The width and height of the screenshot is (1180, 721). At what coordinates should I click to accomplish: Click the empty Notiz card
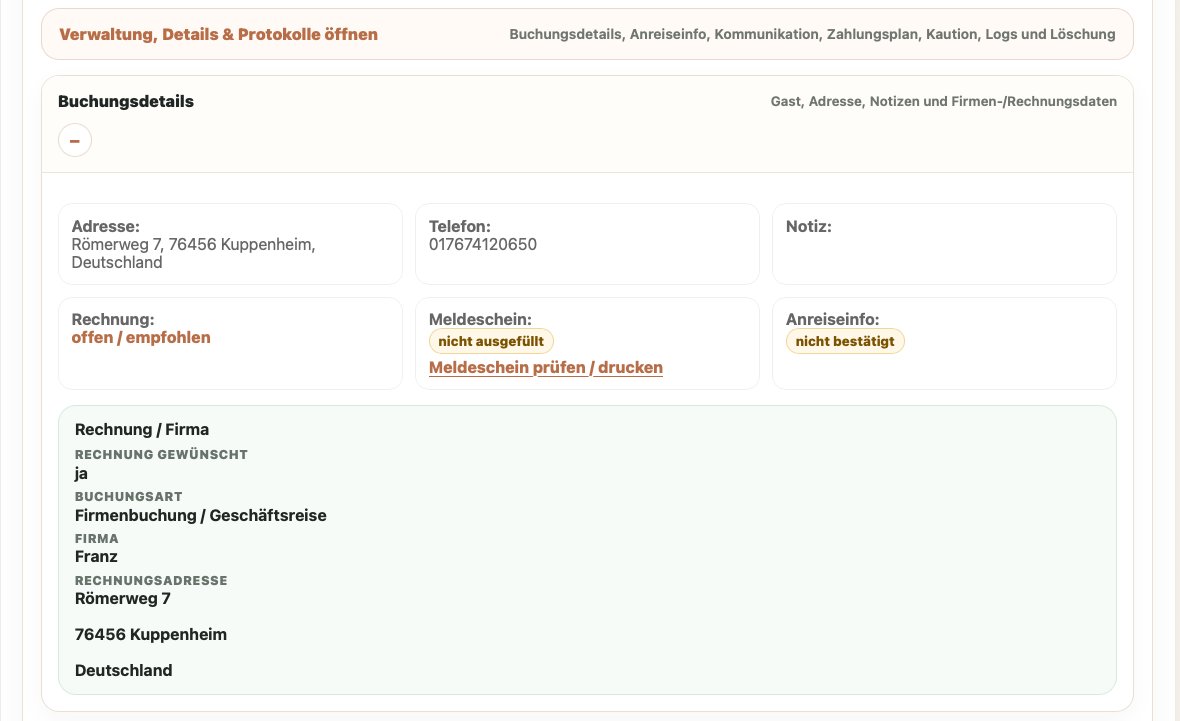(944, 244)
